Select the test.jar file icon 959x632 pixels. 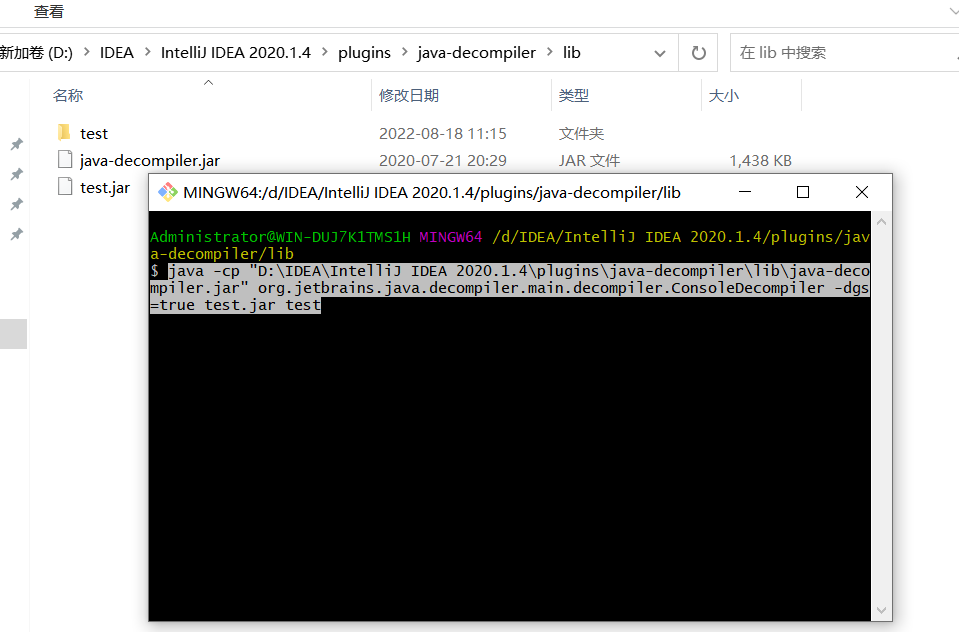pyautogui.click(x=64, y=187)
